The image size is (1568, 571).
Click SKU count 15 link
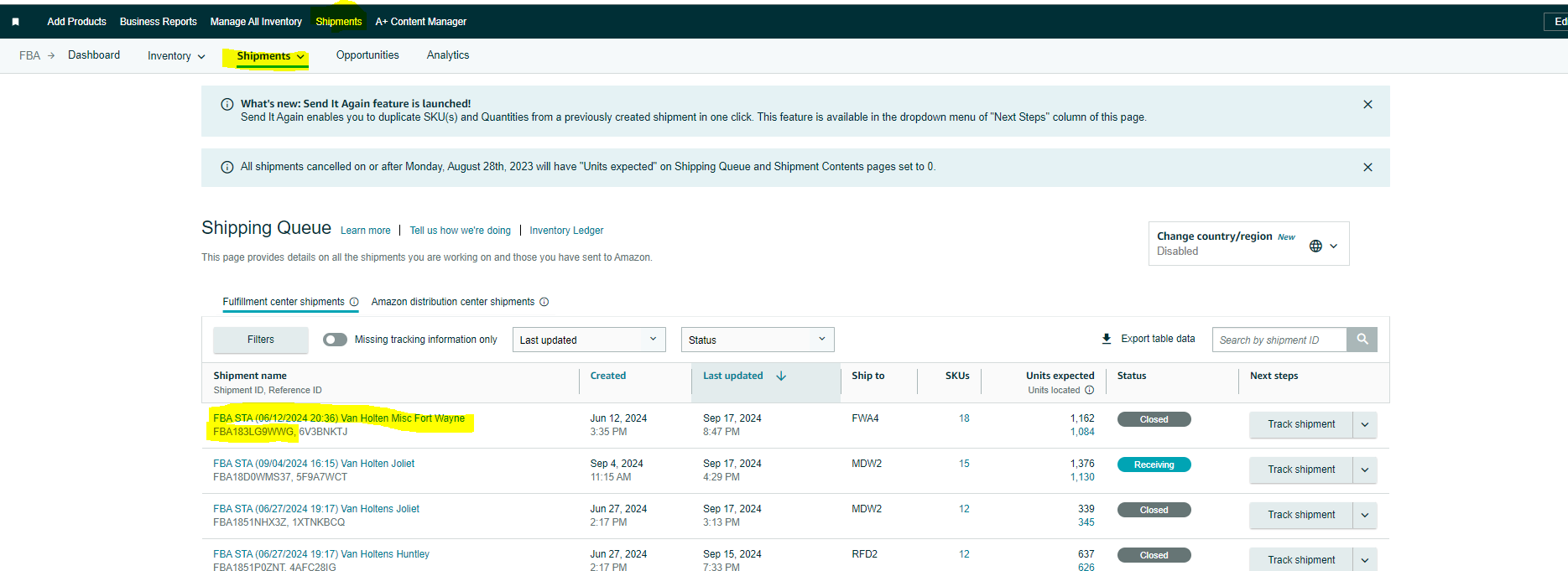coord(964,464)
